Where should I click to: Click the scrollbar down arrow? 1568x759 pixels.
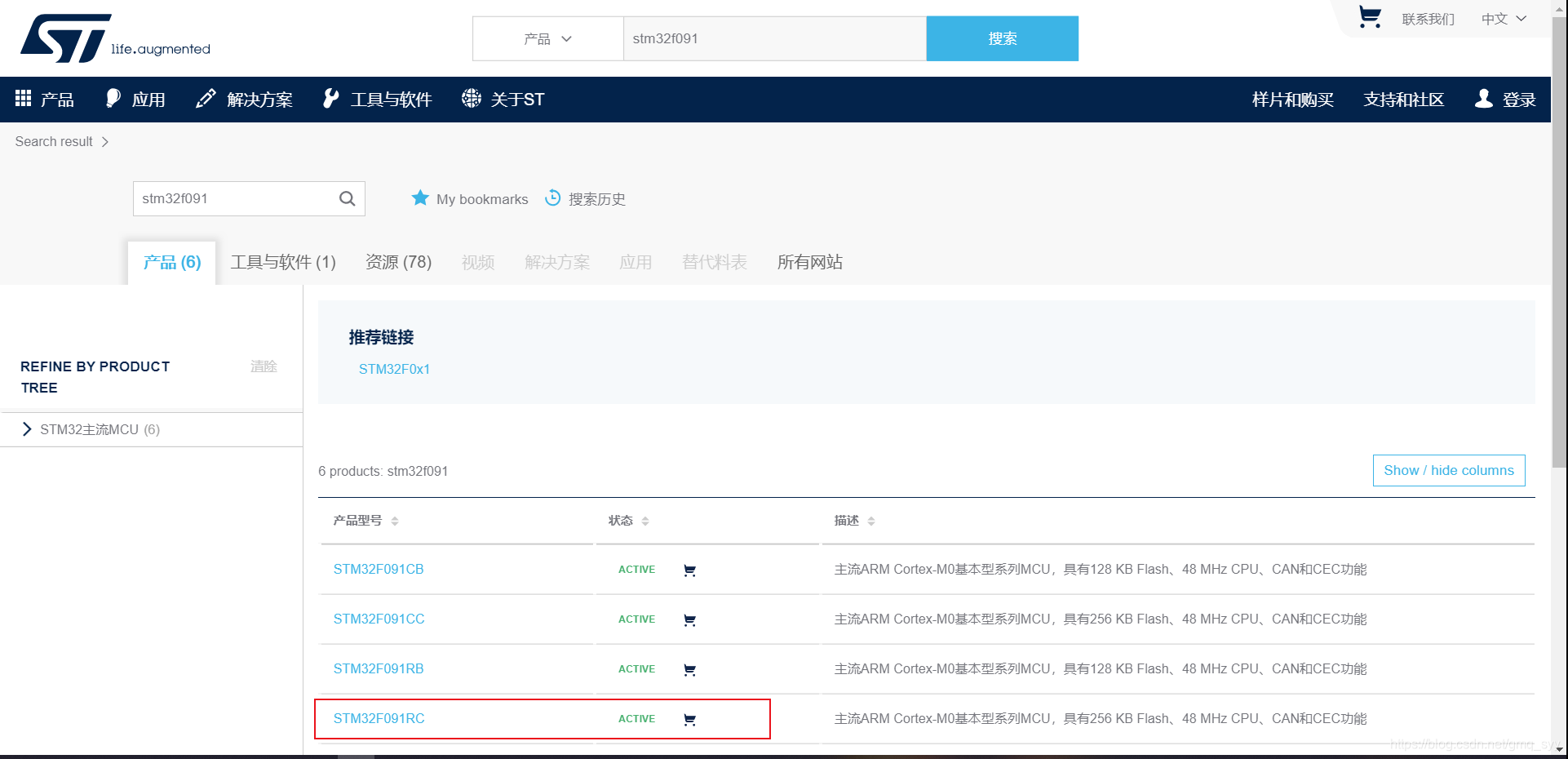click(1559, 748)
